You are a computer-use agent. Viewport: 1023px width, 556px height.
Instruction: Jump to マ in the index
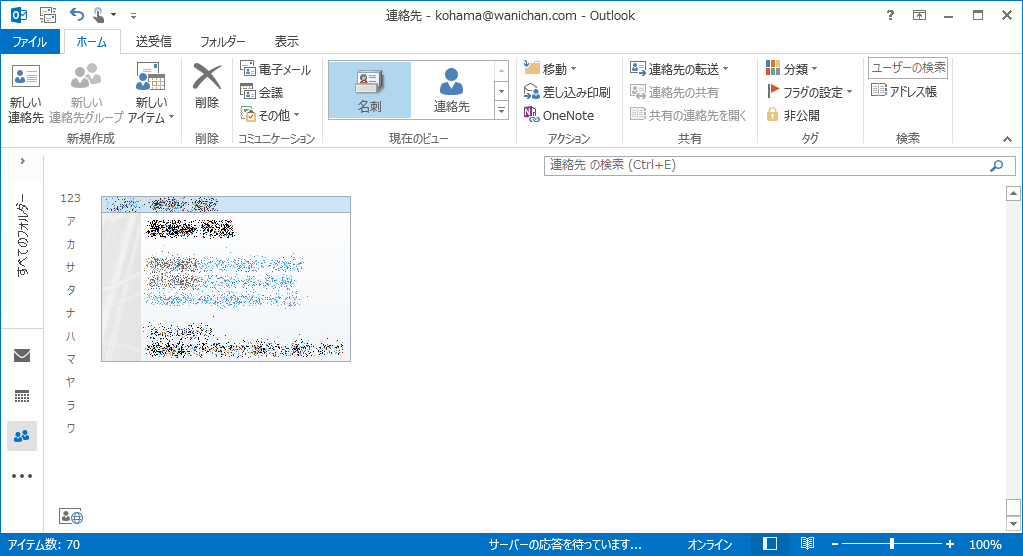tap(70, 359)
